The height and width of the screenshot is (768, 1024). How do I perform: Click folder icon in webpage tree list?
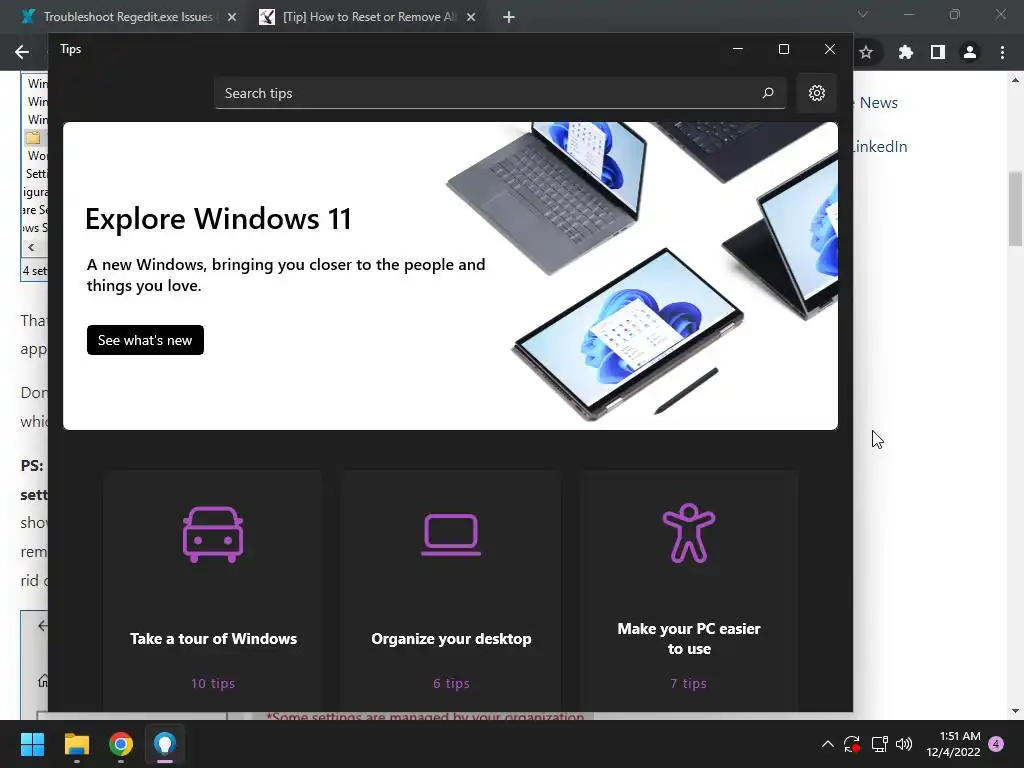pyautogui.click(x=33, y=138)
